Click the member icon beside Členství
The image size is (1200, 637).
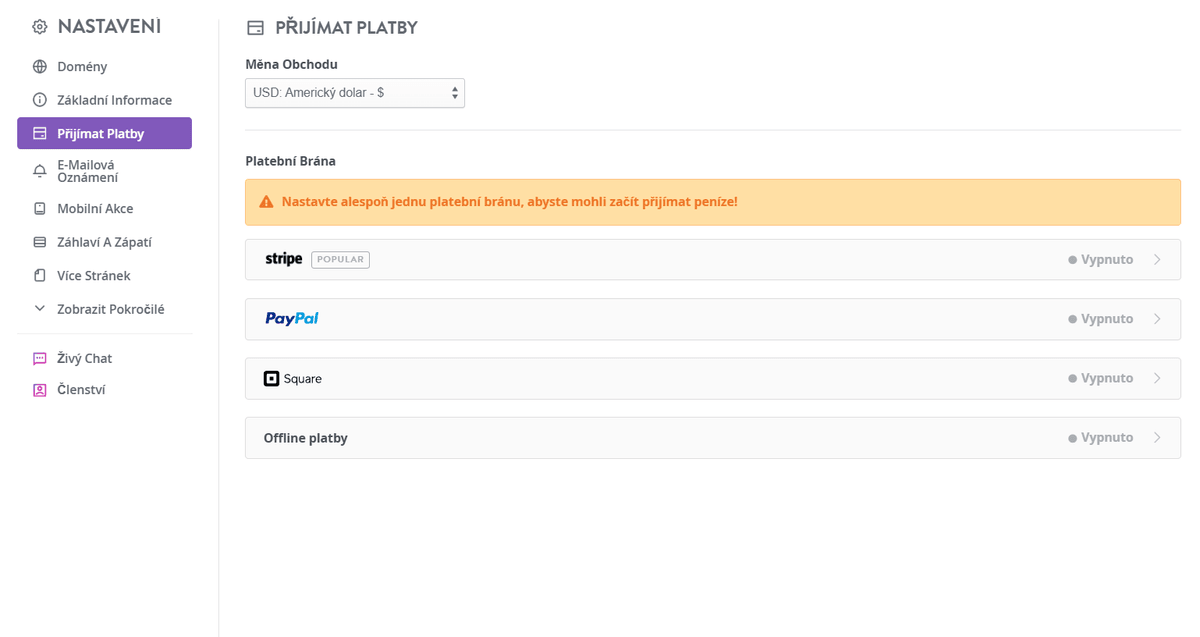40,390
